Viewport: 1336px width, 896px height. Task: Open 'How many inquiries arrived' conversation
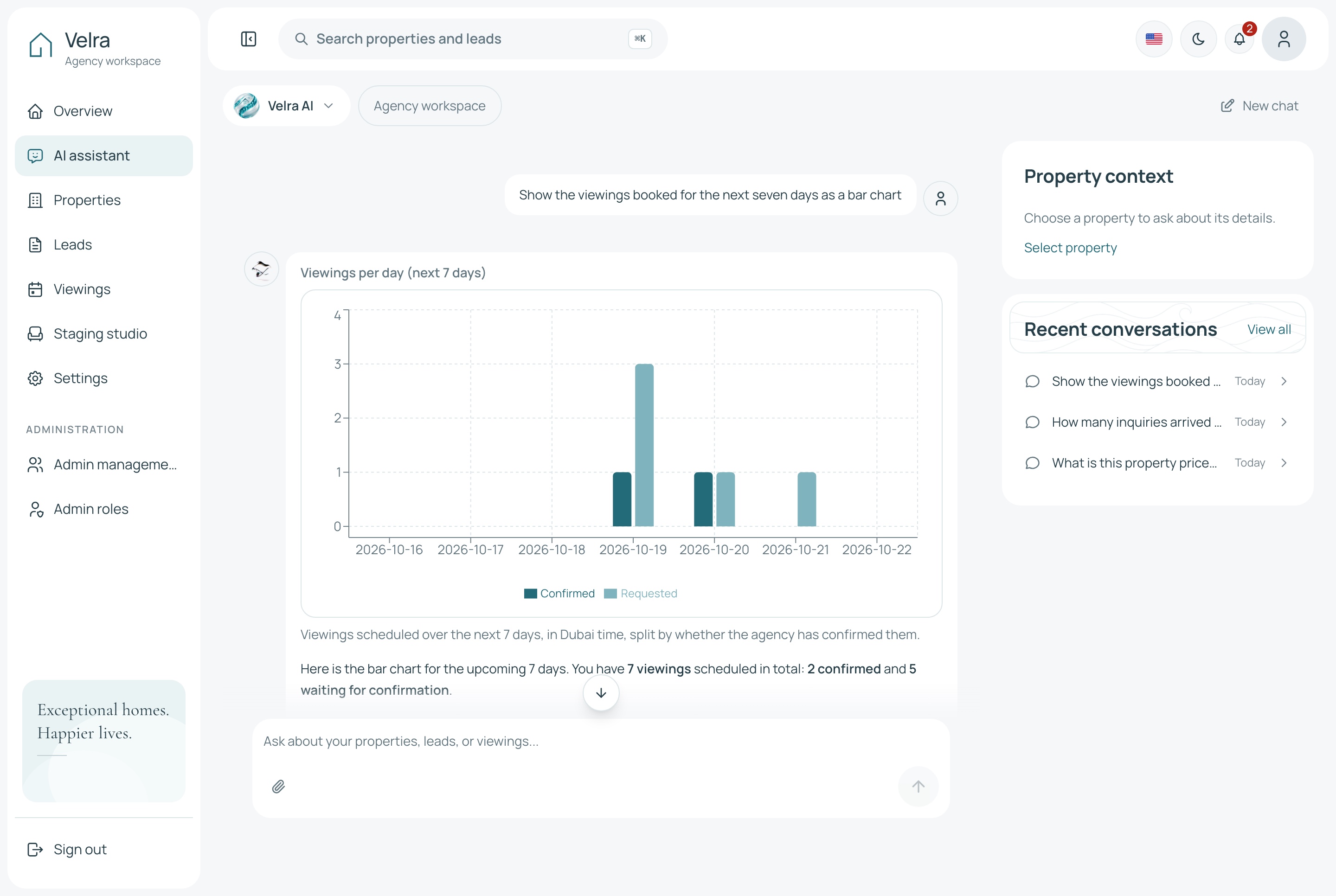(1157, 422)
